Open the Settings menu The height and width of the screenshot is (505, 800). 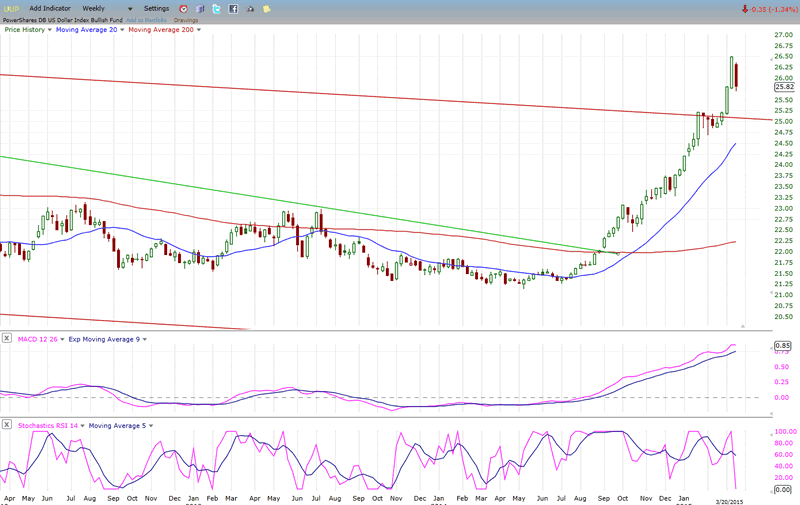(x=157, y=8)
